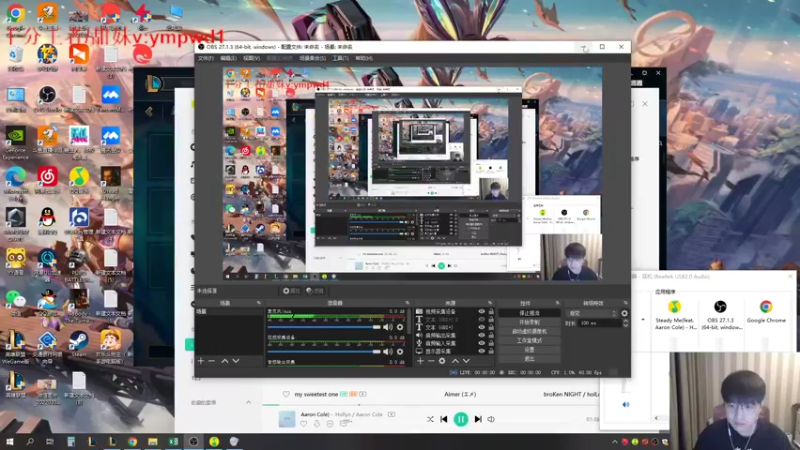Viewport: 800px width, 450px height.
Task: Hide the audio output capture source
Action: coord(481,335)
